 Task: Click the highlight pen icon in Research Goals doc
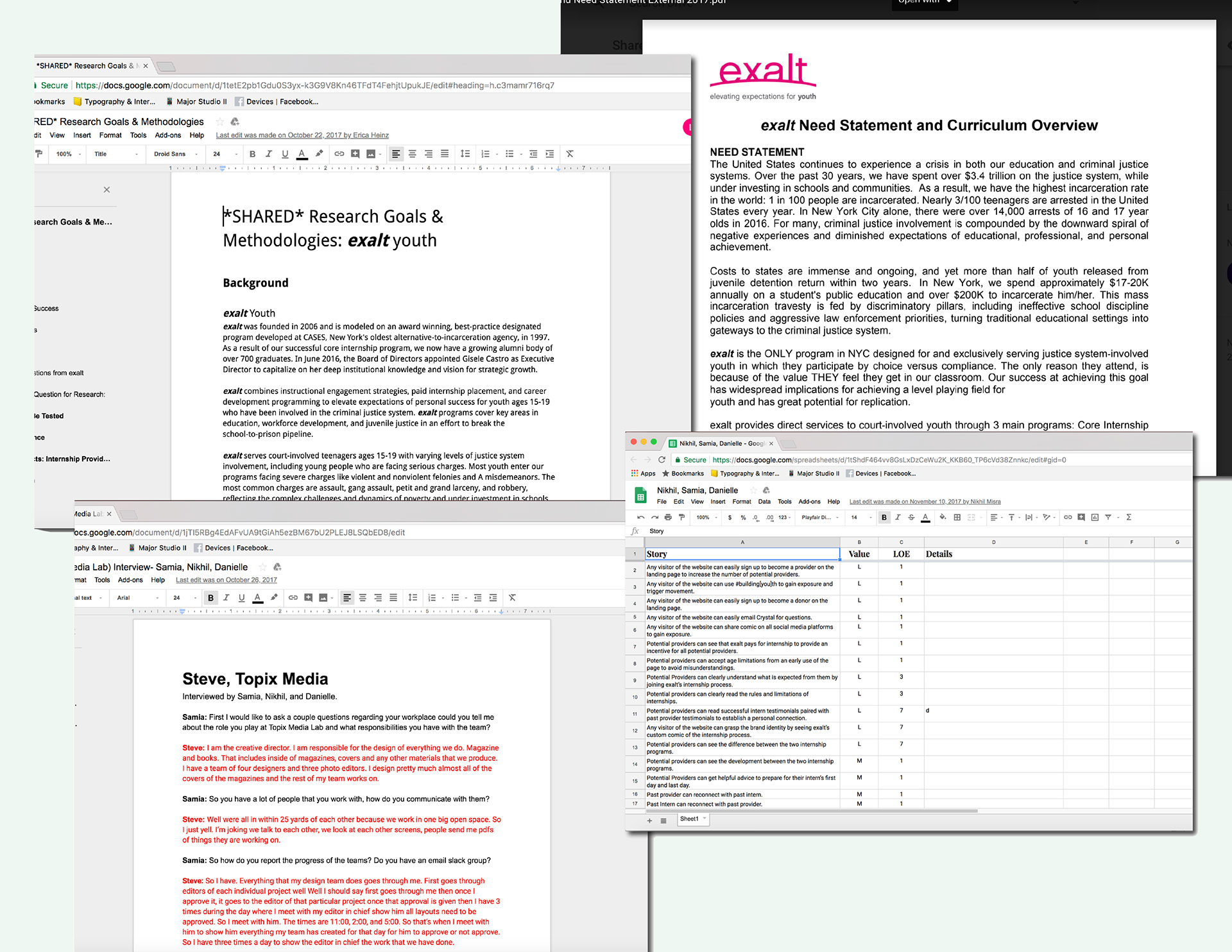click(319, 154)
